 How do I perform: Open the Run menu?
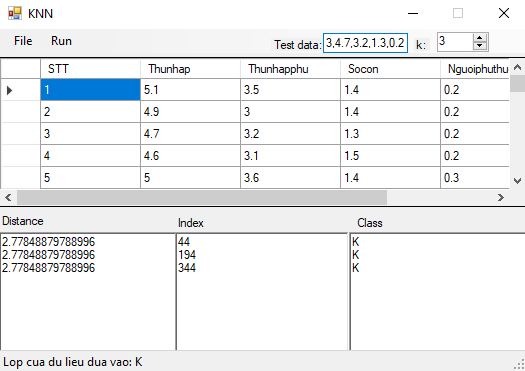pyautogui.click(x=61, y=41)
